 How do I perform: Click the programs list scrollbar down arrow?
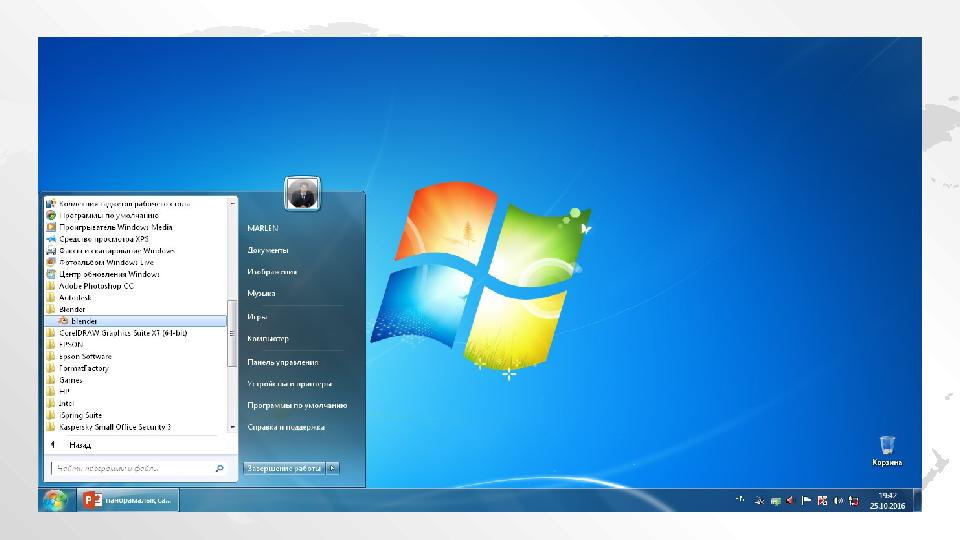(x=232, y=427)
